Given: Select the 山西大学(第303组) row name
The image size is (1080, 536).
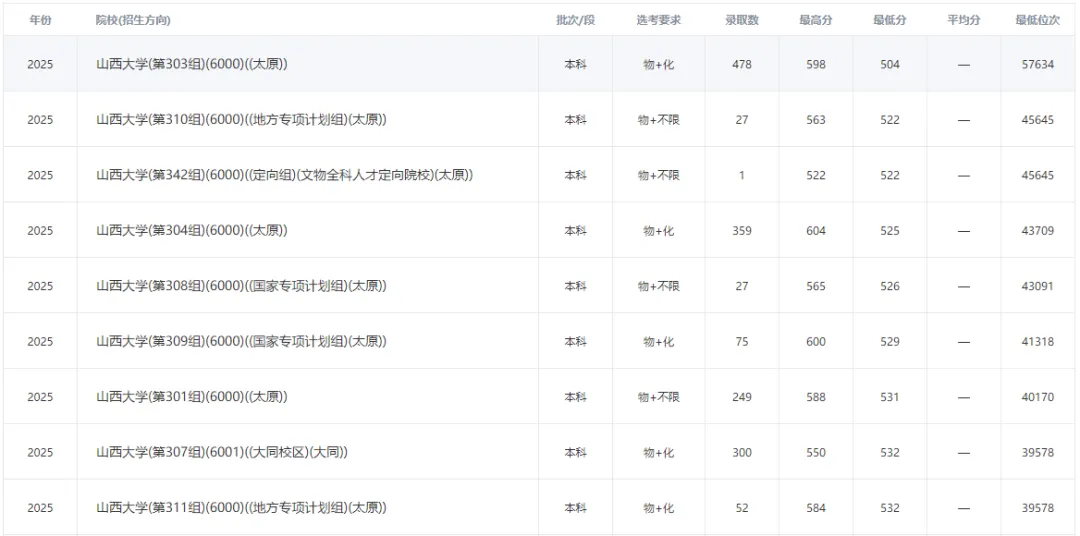Looking at the screenshot, I should click(191, 64).
